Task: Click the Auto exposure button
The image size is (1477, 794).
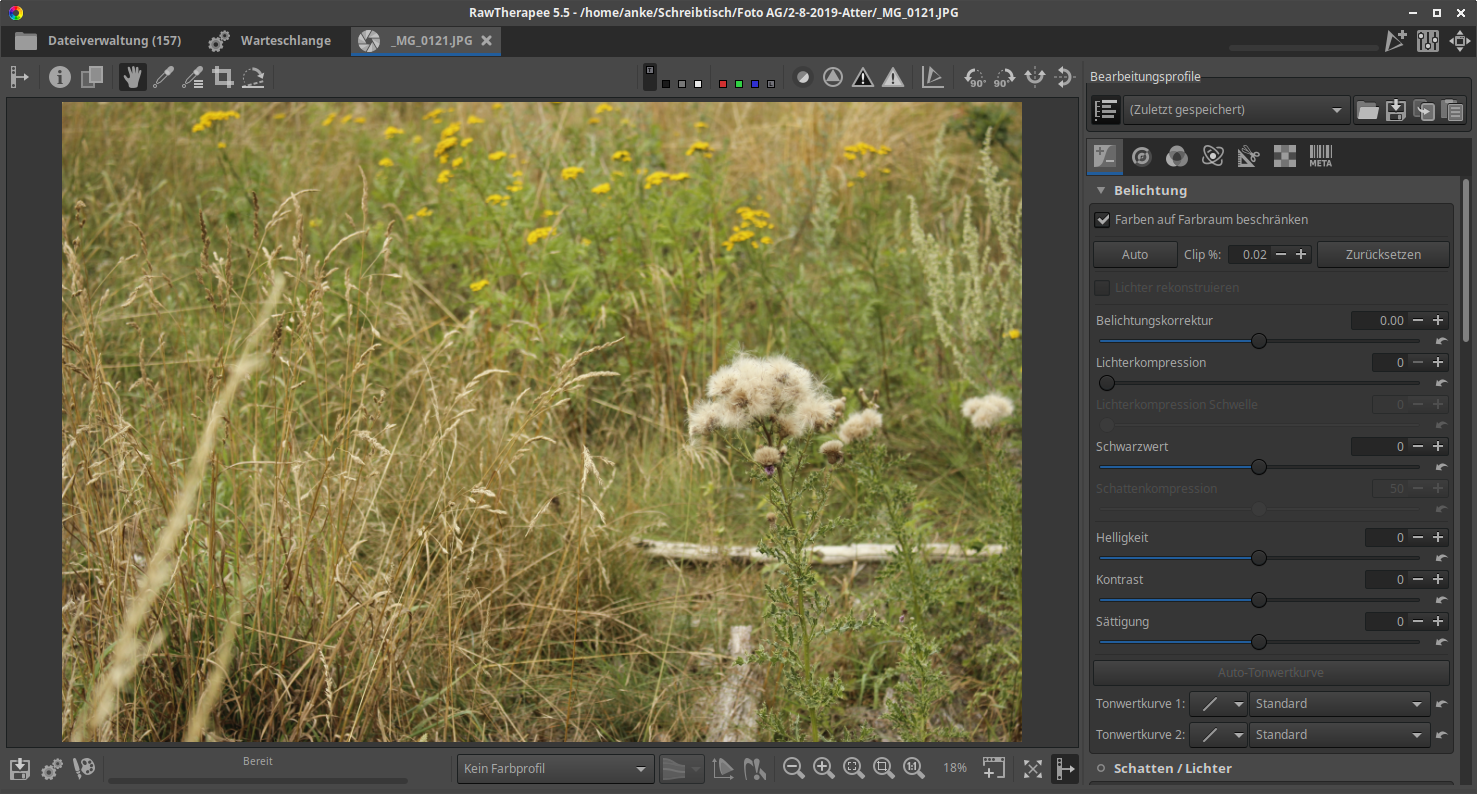Action: click(1134, 255)
